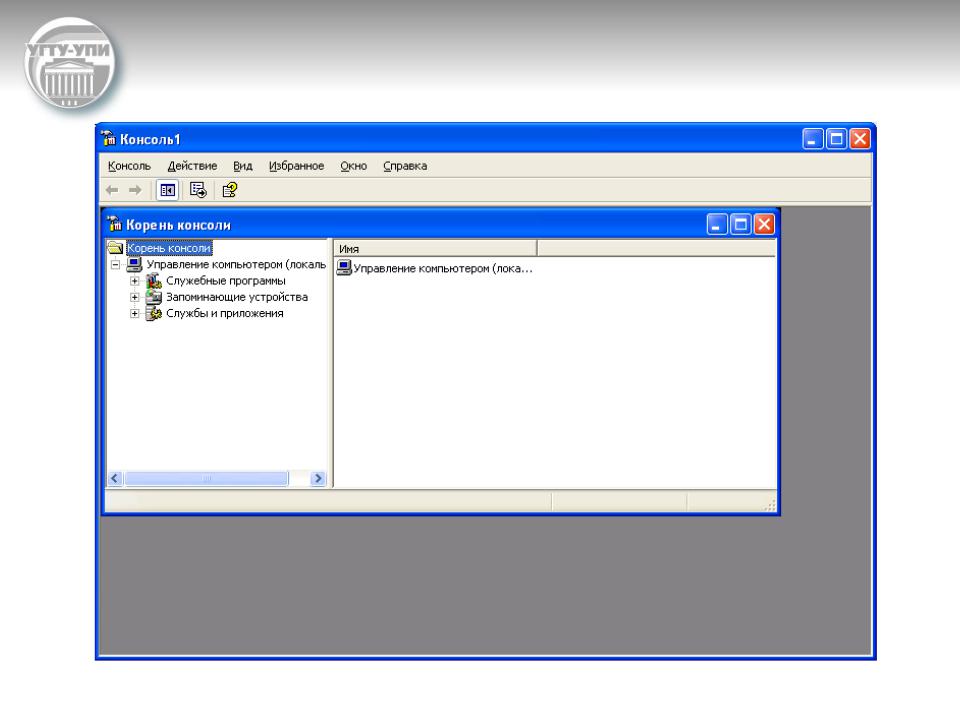
Task: Click the tree scrollbar left arrow
Action: click(x=114, y=478)
